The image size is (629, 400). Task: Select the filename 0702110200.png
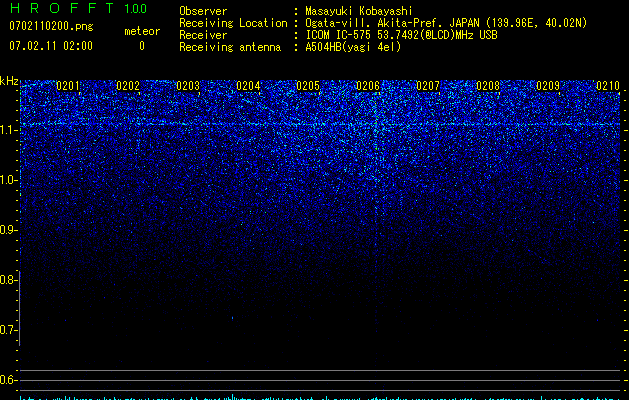51,26
